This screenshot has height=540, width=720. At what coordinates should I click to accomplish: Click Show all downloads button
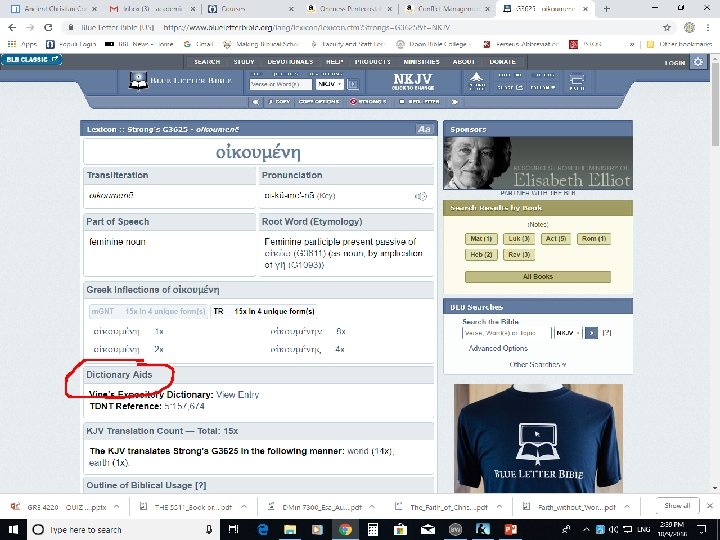coord(677,506)
